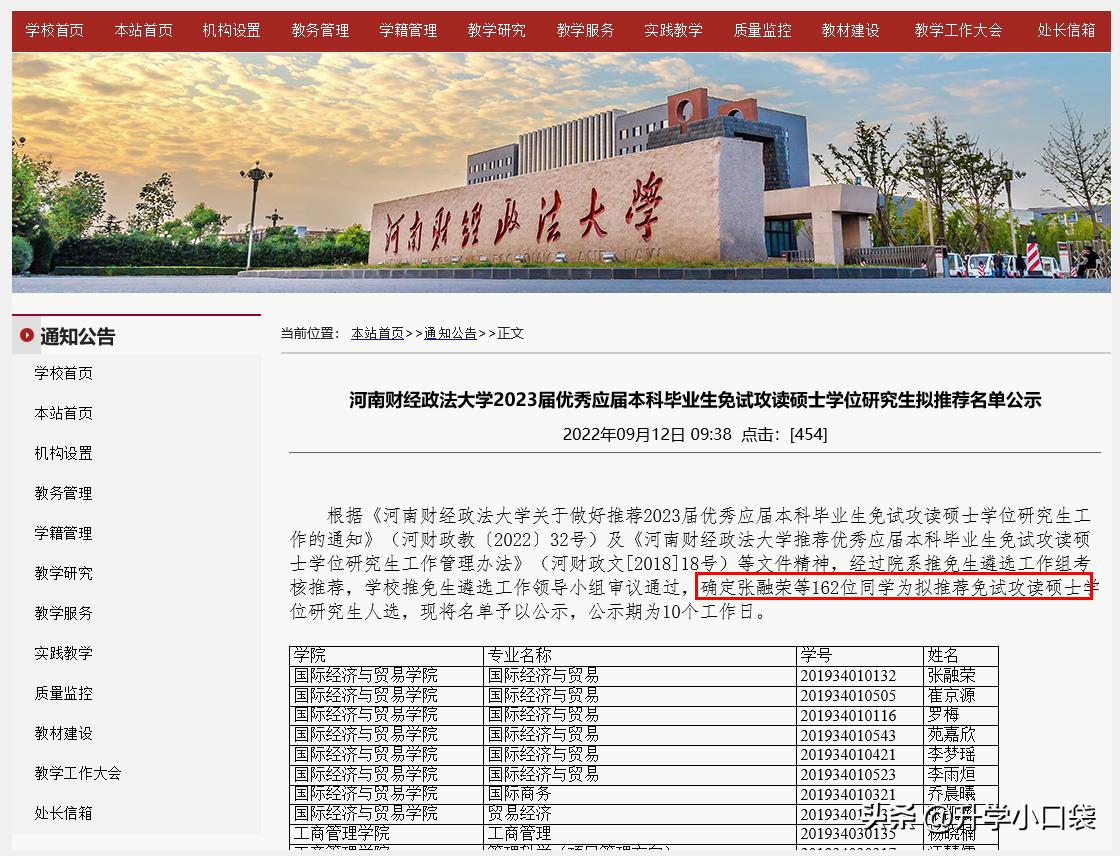This screenshot has height=856, width=1120.
Task: Click the 通知公告 sidebar heading
Action: [77, 337]
